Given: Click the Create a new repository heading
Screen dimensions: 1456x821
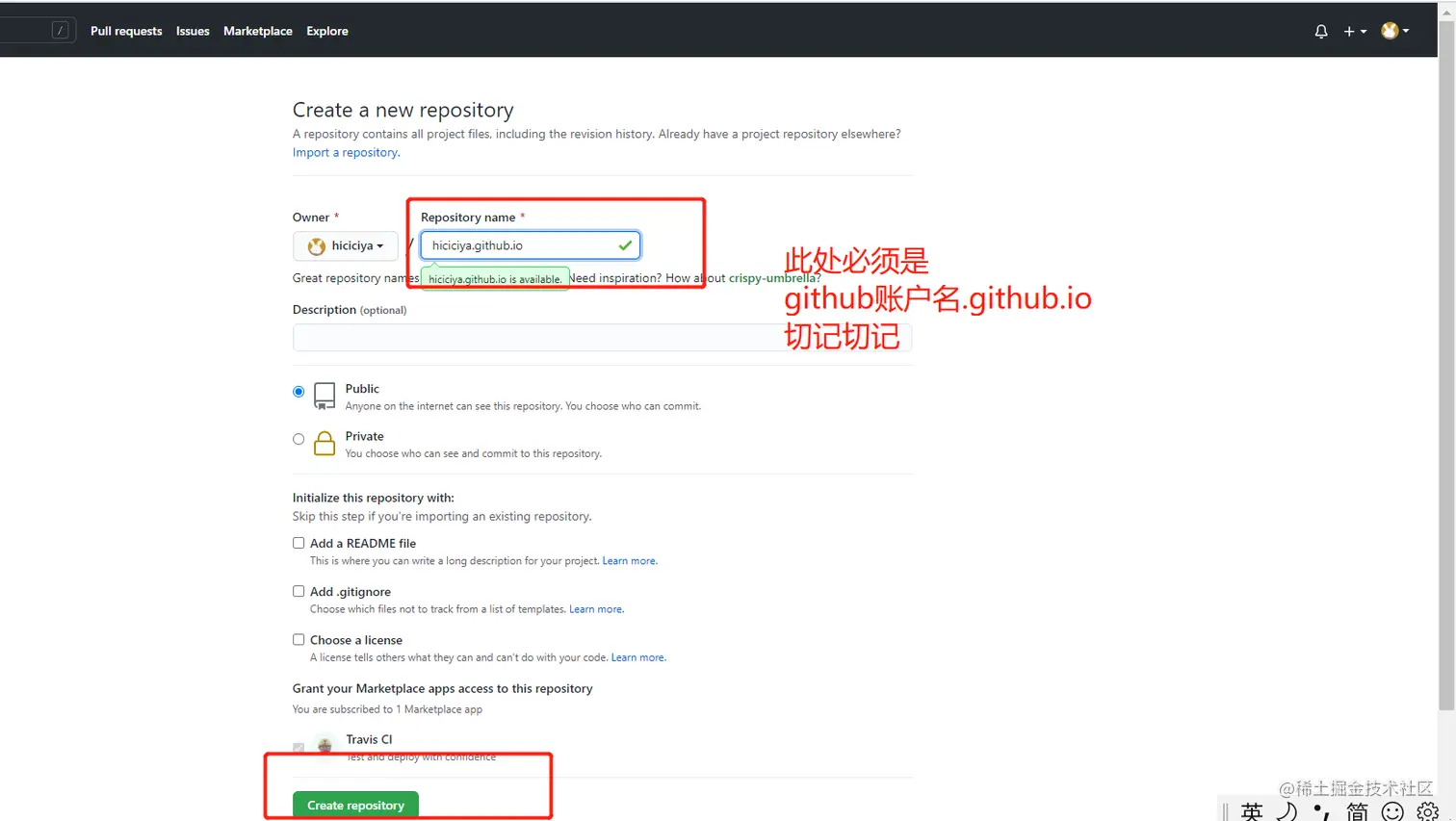Looking at the screenshot, I should (x=403, y=110).
